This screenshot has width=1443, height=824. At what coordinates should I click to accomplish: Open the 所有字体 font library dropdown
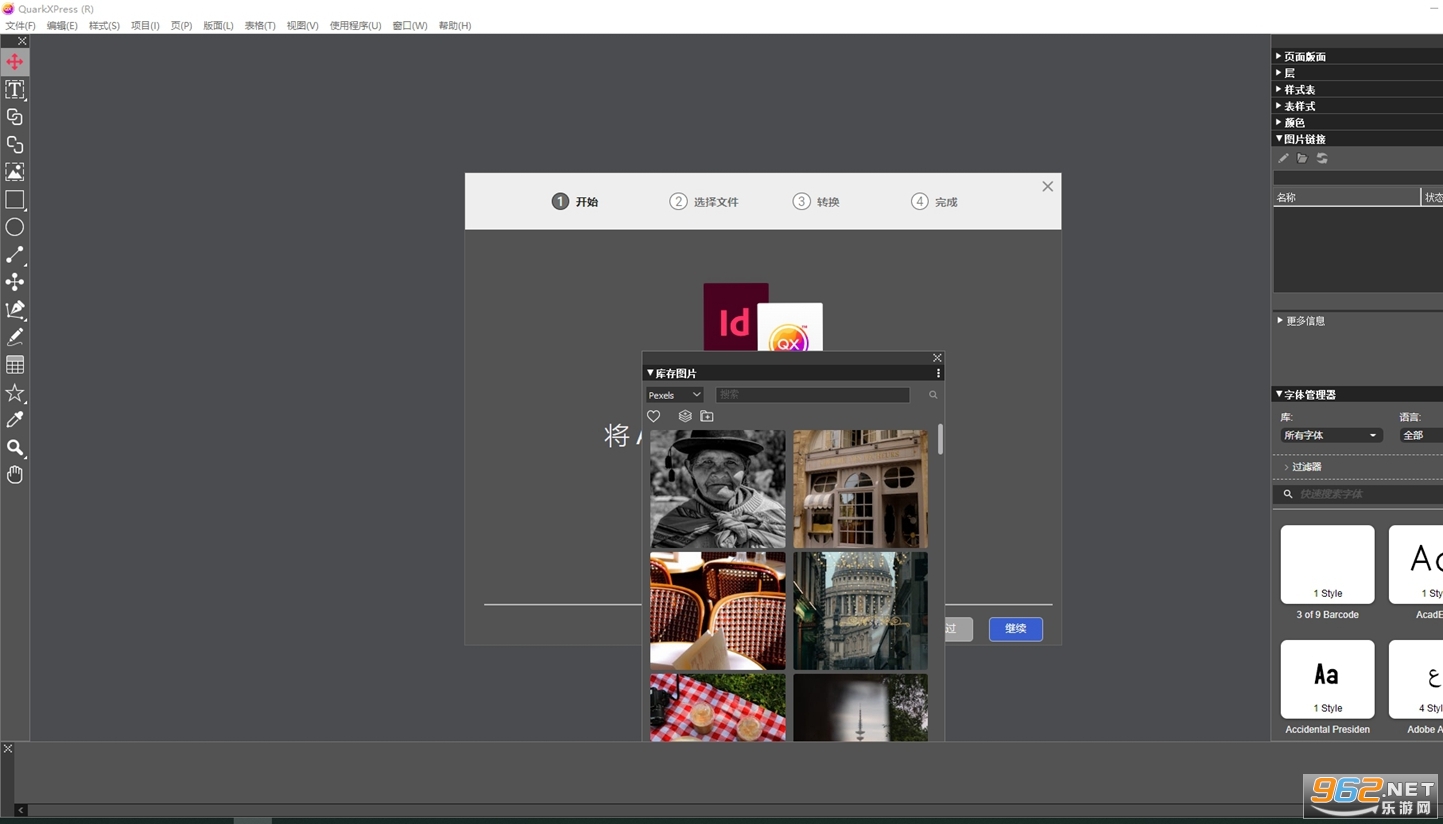(x=1331, y=435)
